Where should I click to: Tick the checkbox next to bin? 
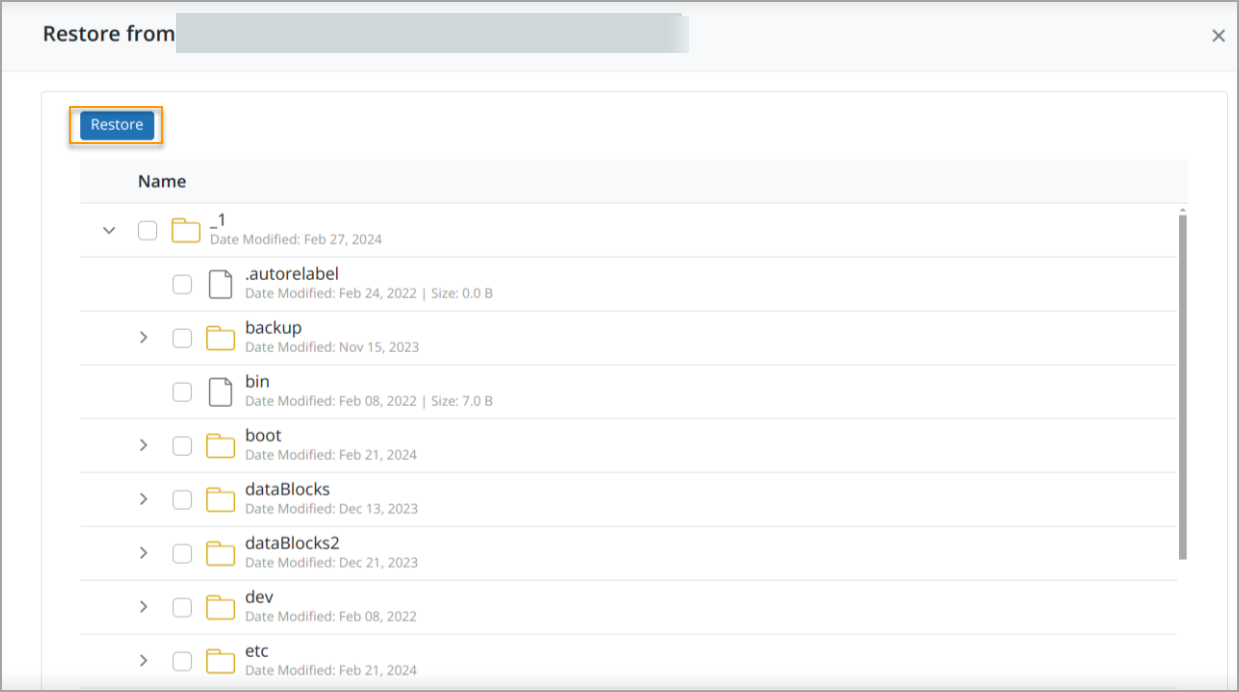(x=182, y=391)
